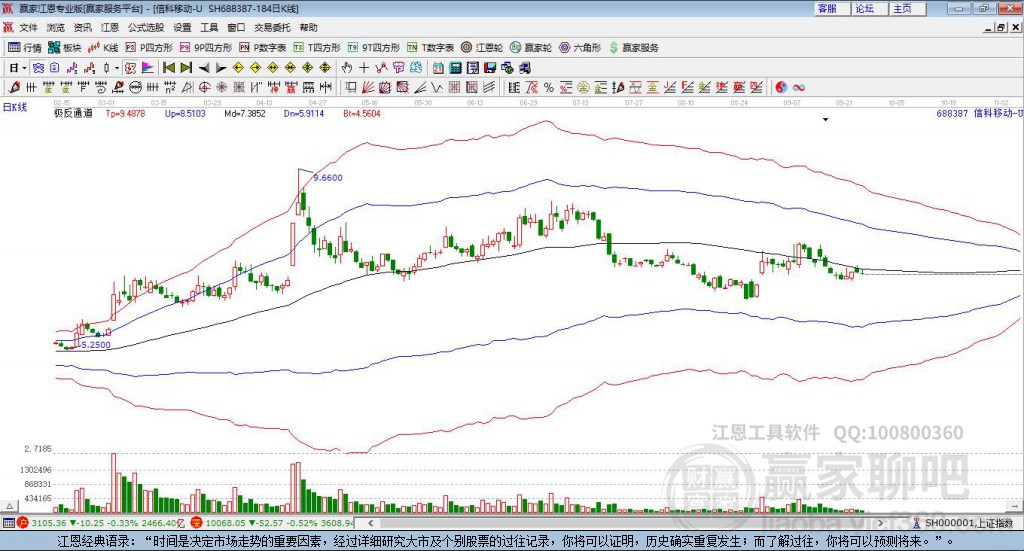Click the 论坛 forum button
Screen dimensions: 1024x551
click(869, 8)
